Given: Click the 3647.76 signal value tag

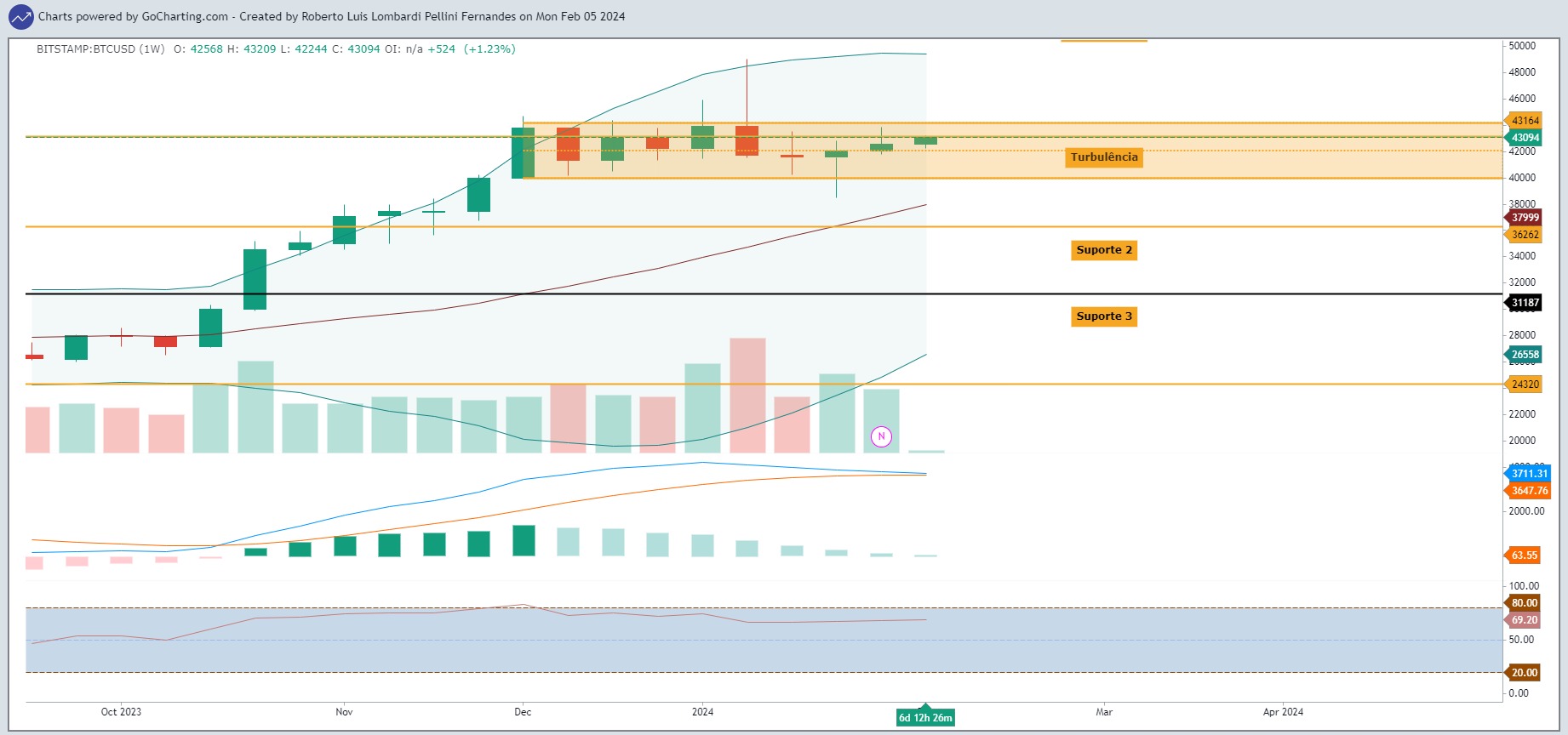Looking at the screenshot, I should [1529, 491].
